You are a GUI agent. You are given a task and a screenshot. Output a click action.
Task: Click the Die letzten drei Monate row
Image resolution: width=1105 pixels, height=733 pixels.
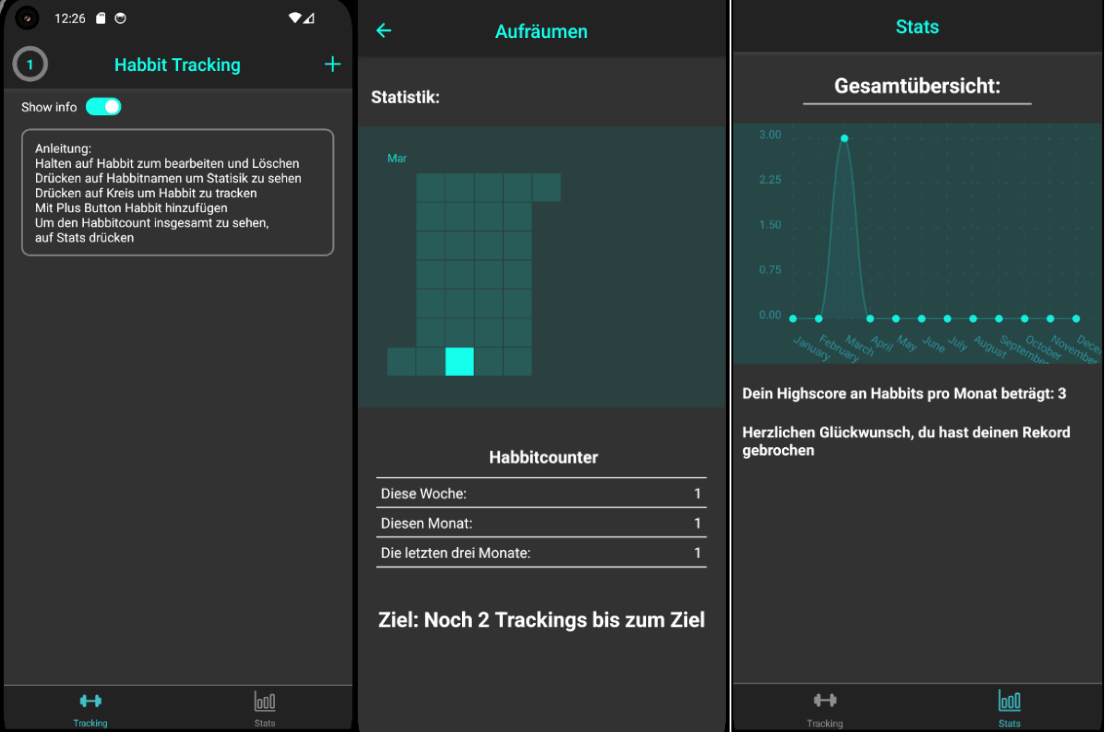click(x=541, y=553)
